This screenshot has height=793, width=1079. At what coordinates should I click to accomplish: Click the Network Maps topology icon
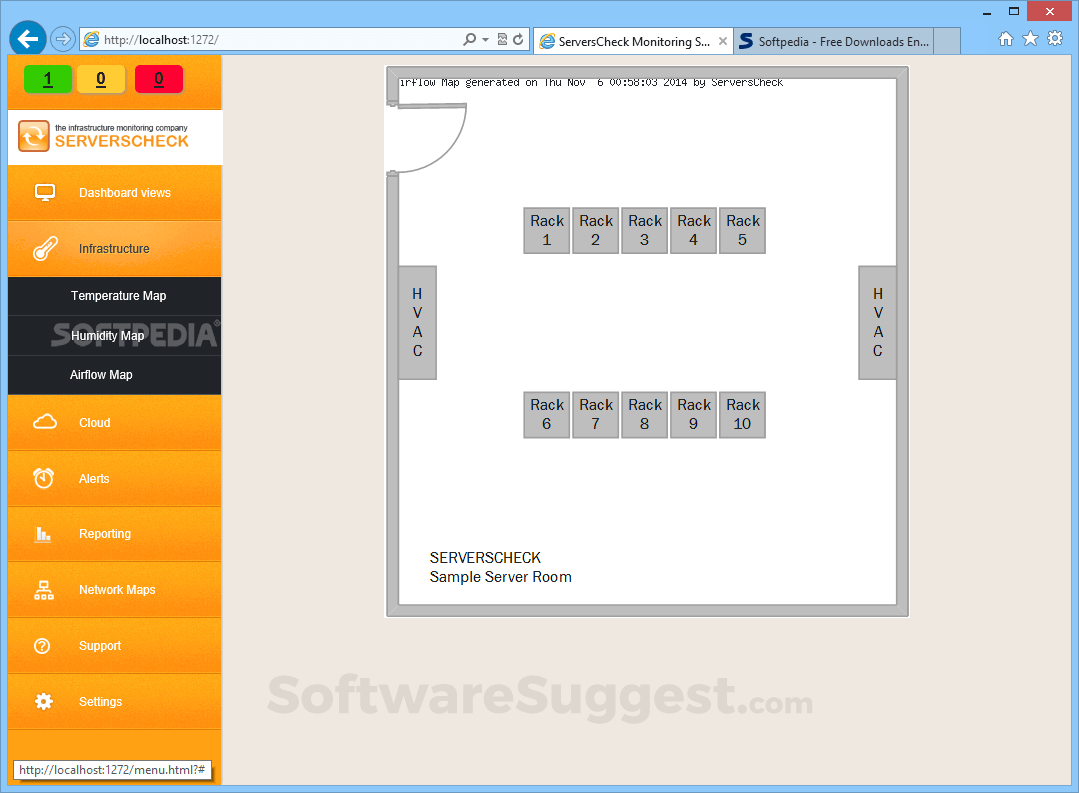click(44, 590)
